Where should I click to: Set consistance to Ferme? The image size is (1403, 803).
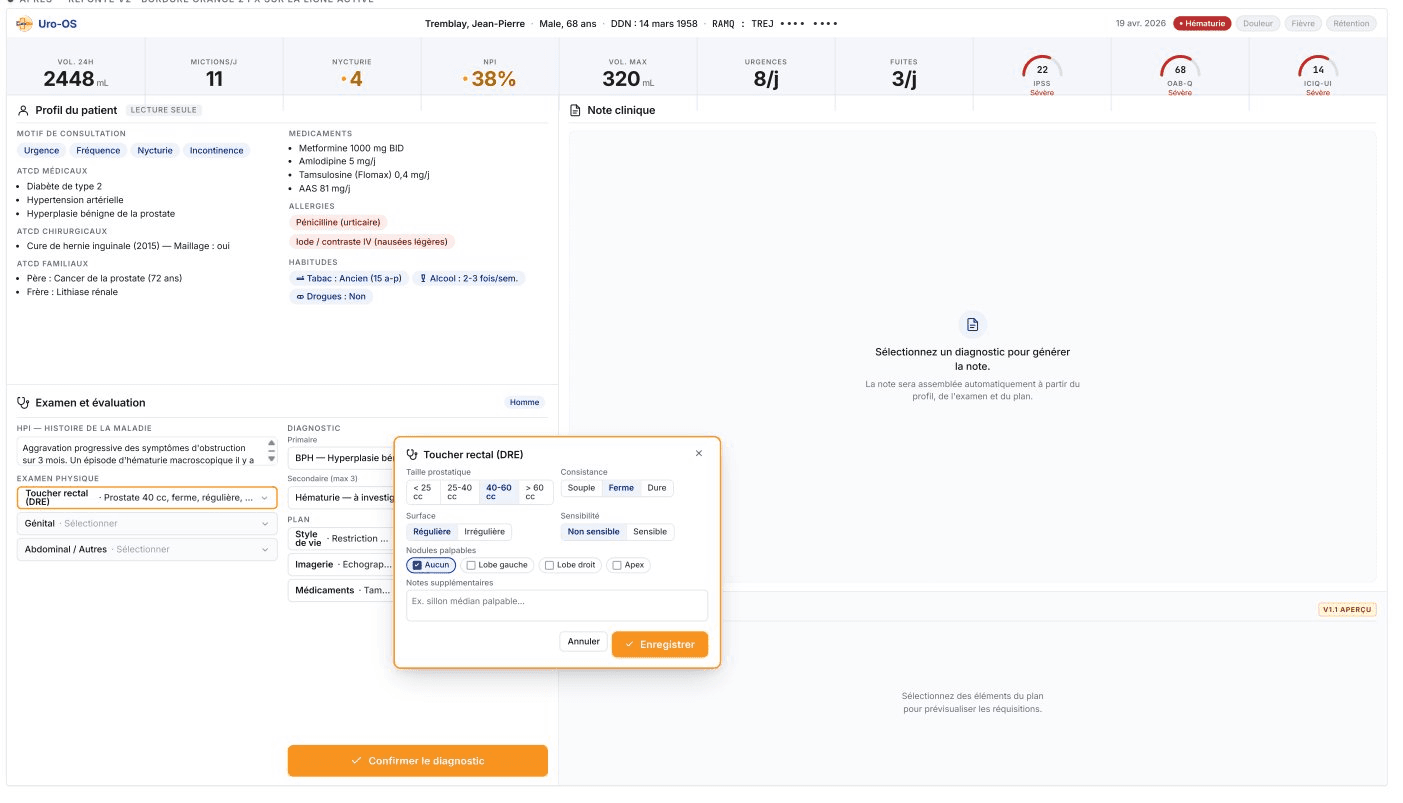click(x=621, y=488)
